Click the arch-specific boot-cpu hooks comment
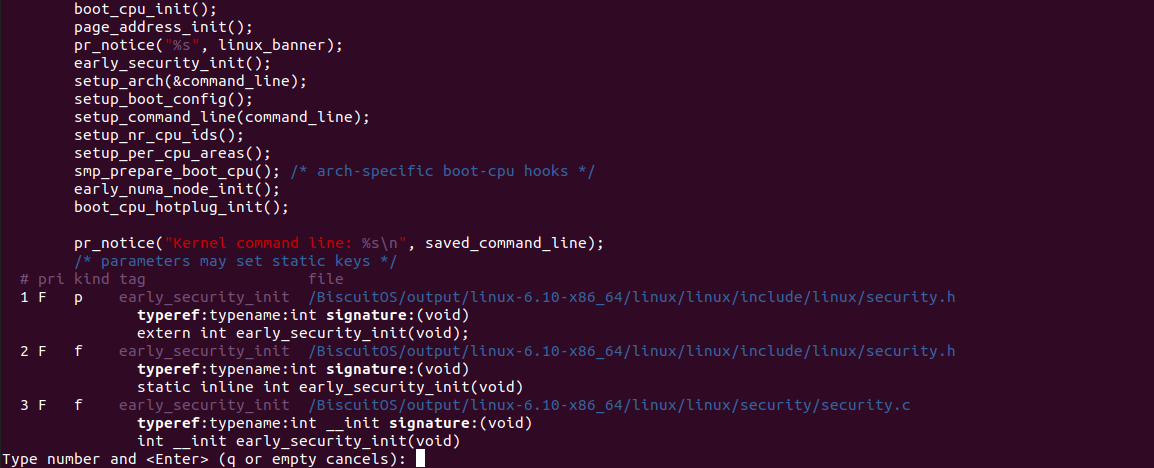Image resolution: width=1154 pixels, height=468 pixels. (x=442, y=171)
